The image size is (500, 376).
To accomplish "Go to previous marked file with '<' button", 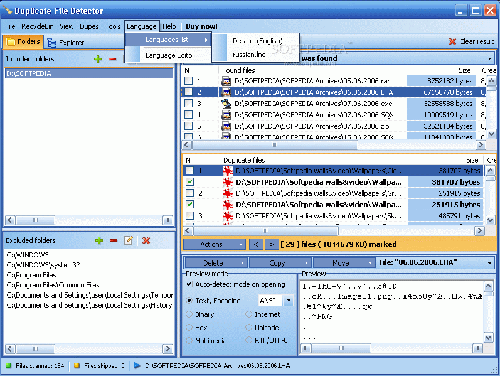I will point(256,244).
